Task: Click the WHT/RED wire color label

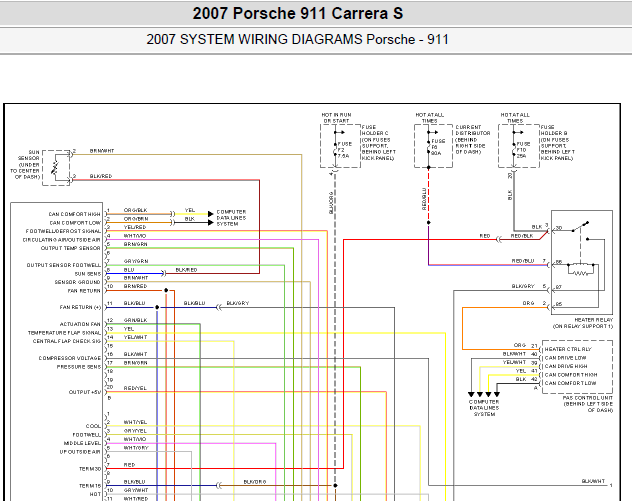Action: [x=136, y=499]
